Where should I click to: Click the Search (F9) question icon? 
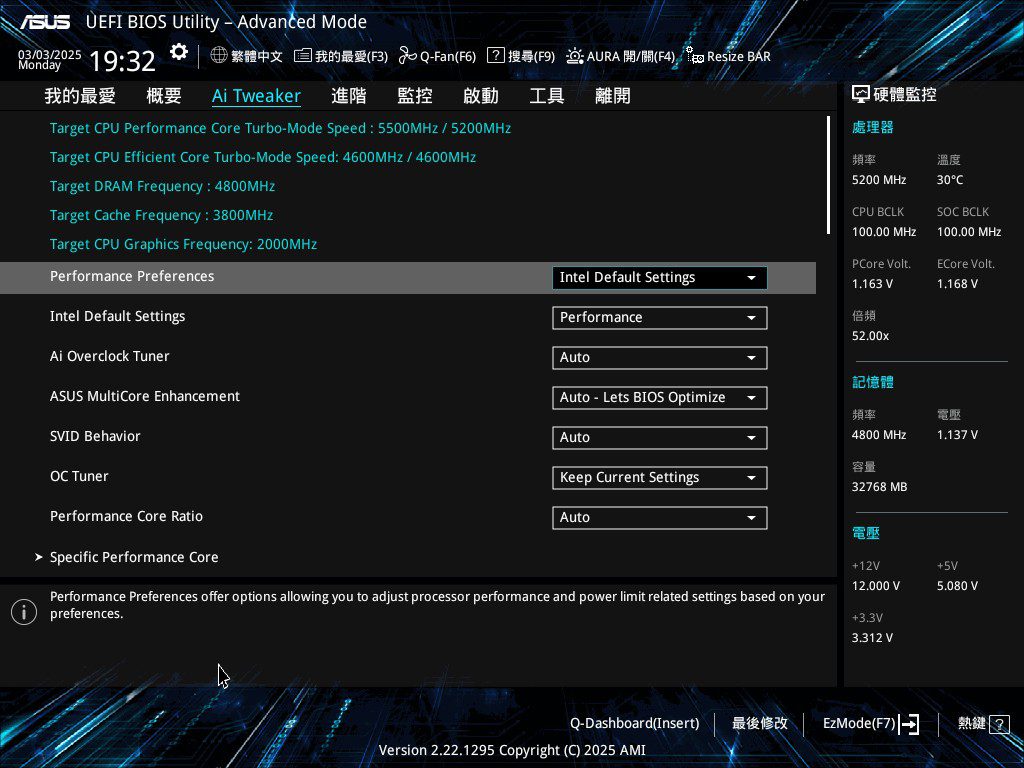tap(496, 56)
